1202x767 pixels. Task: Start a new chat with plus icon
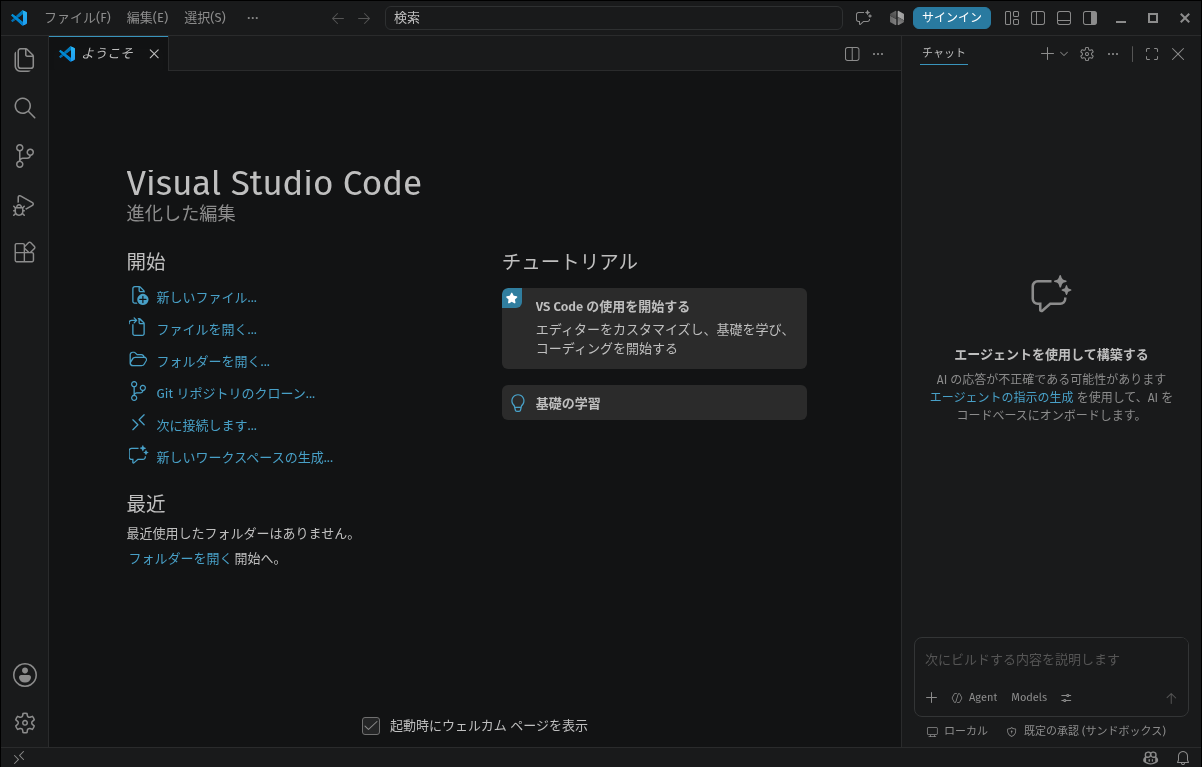pos(1047,54)
